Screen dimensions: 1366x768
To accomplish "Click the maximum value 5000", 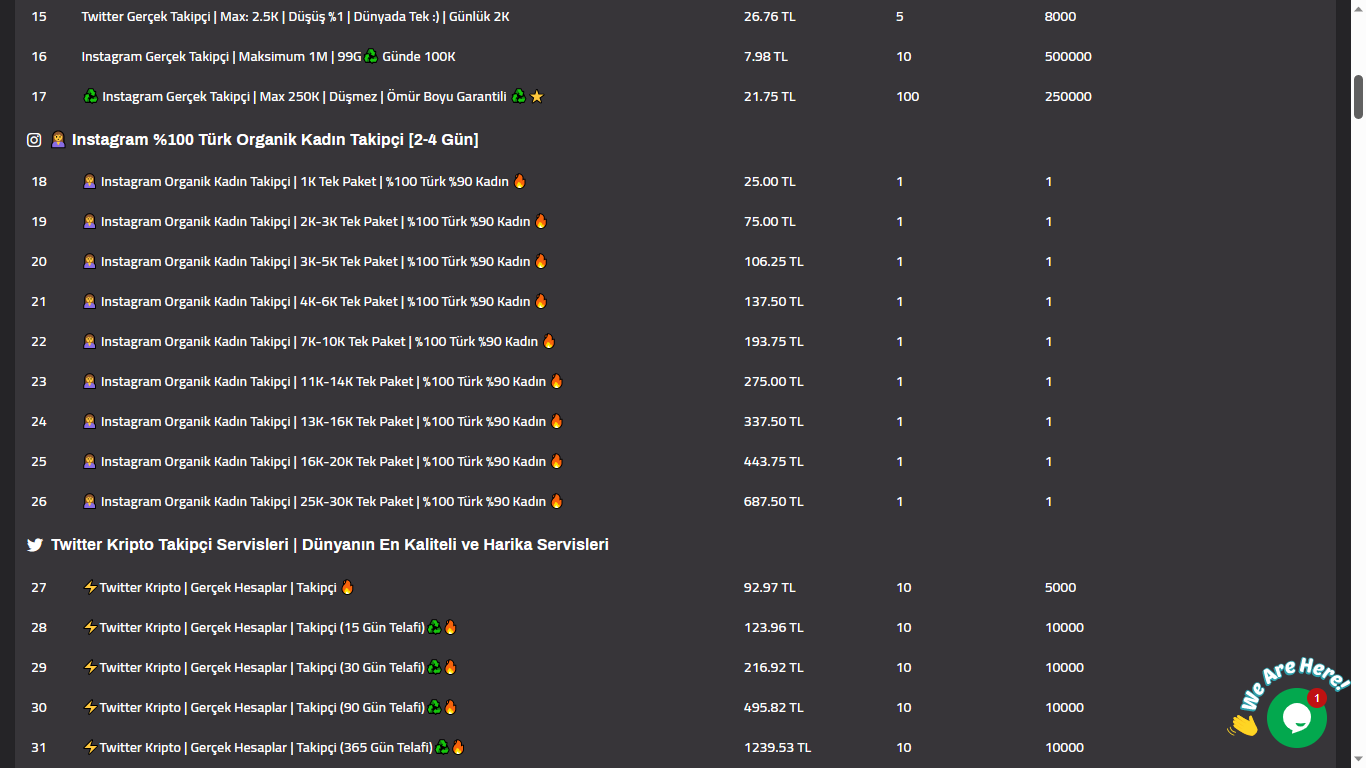I will click(1060, 587).
